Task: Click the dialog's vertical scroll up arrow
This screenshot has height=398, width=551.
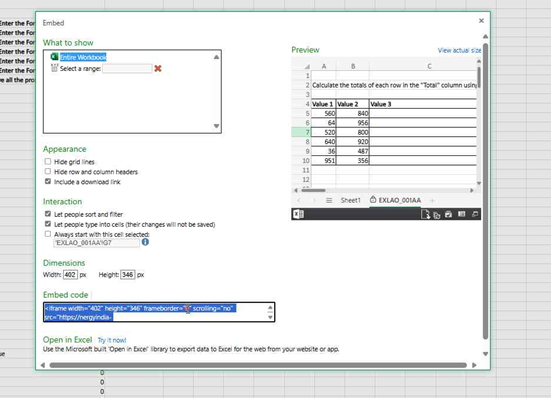Action: tap(485, 36)
